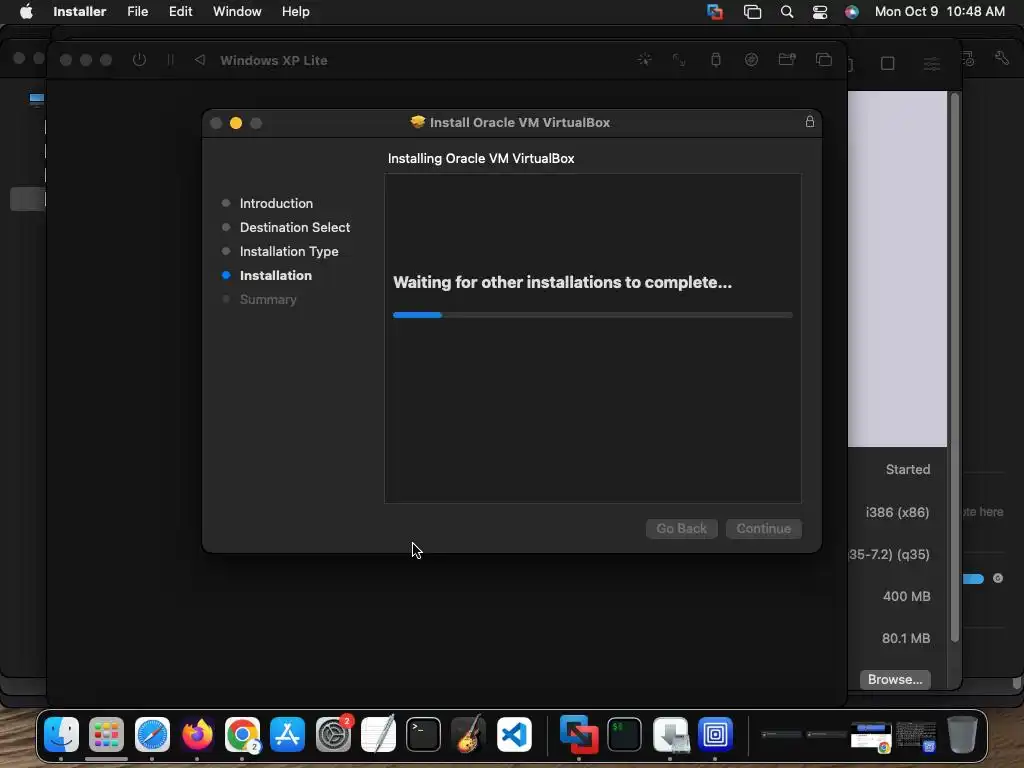Click capture mouse cursor icon in VM toolbar
Viewport: 1024px width, 768px height.
645,60
